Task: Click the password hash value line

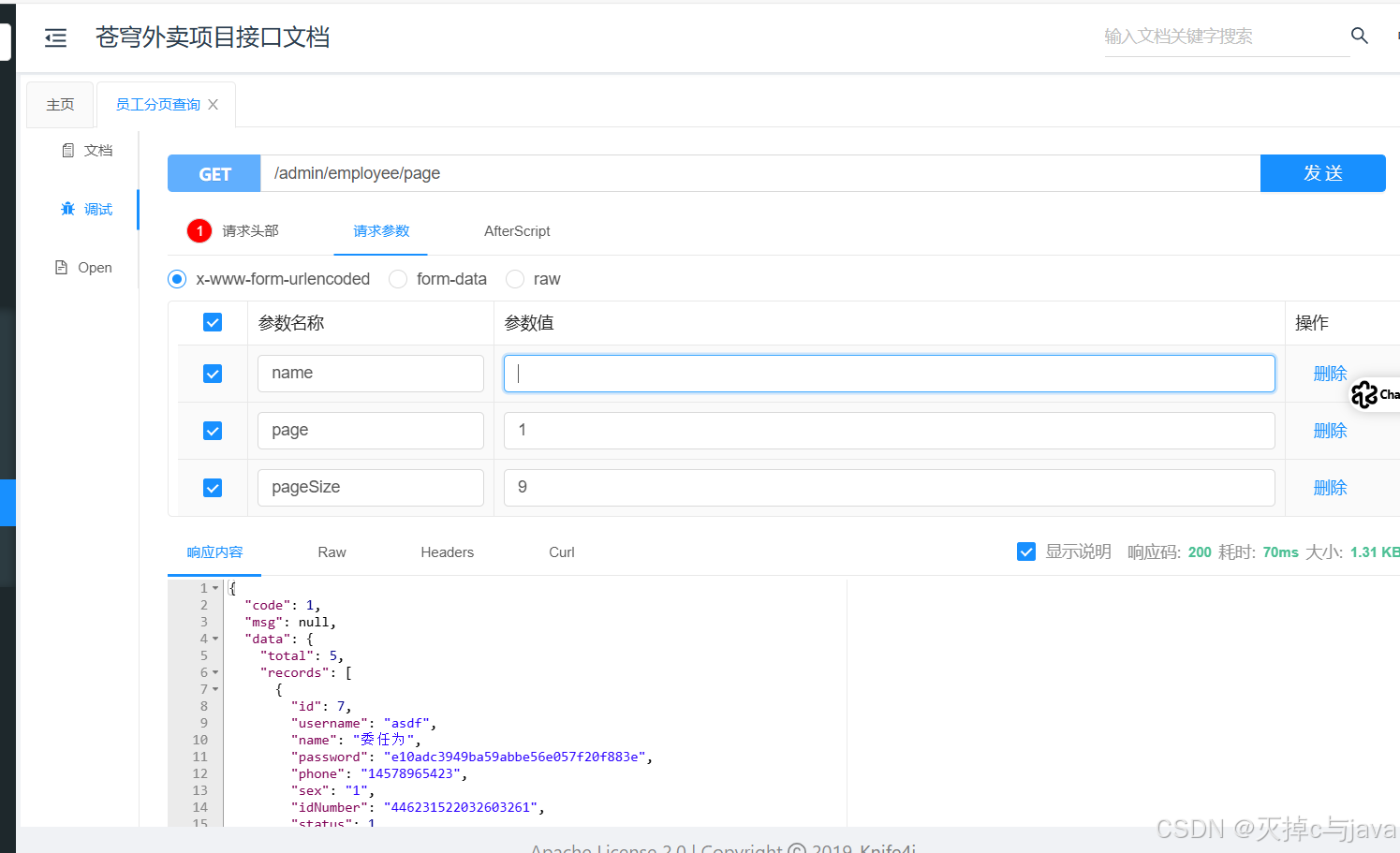Action: [x=472, y=757]
